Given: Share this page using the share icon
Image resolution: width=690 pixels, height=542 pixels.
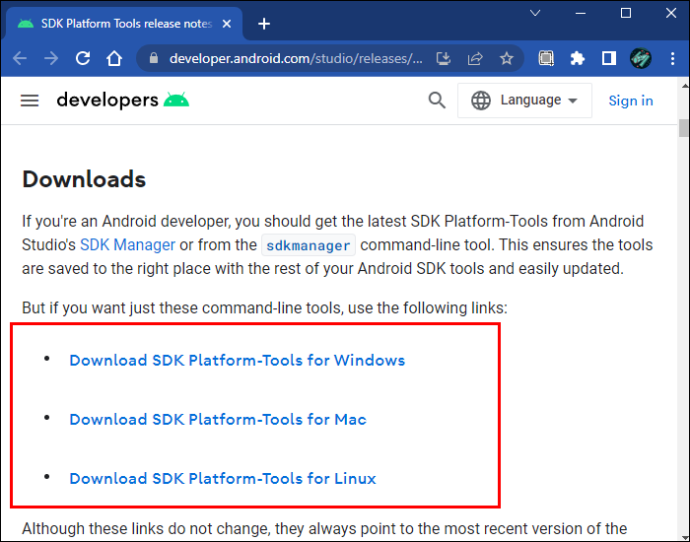Looking at the screenshot, I should (475, 58).
